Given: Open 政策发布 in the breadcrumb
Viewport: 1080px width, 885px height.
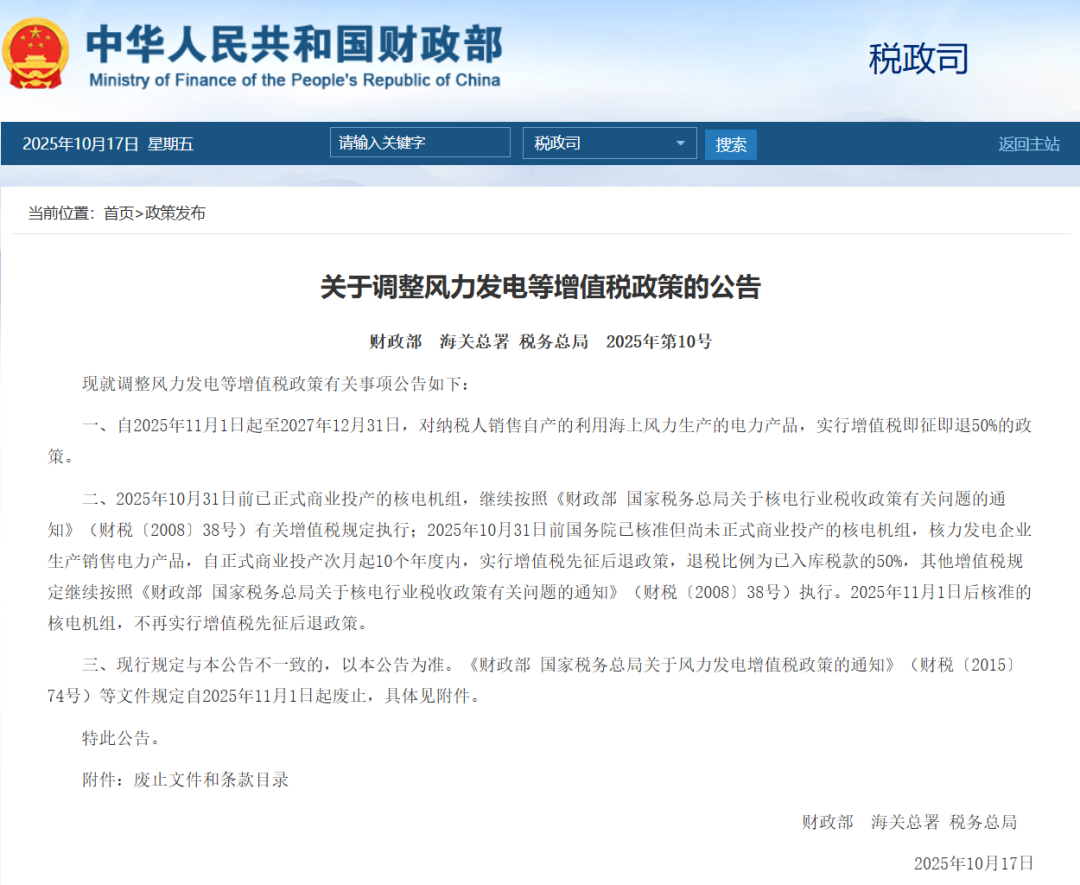Looking at the screenshot, I should click(175, 213).
